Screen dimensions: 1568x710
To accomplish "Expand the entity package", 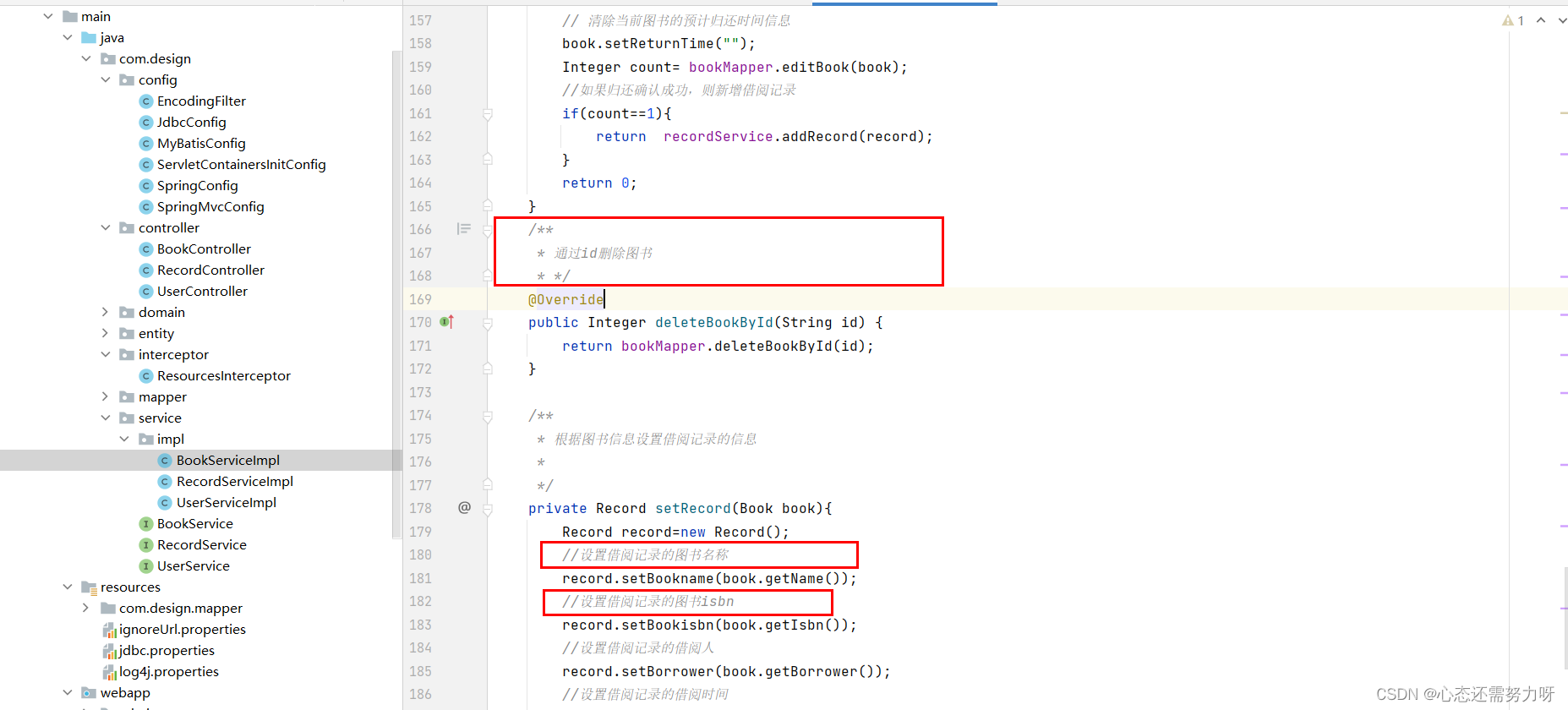I will (106, 333).
